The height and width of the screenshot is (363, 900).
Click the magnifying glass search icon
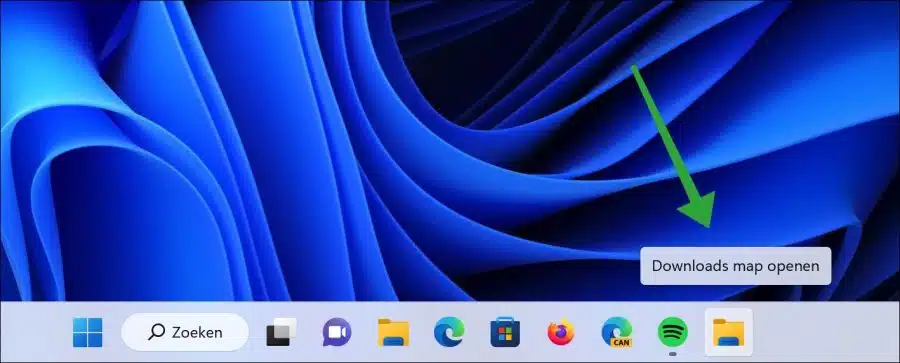156,332
